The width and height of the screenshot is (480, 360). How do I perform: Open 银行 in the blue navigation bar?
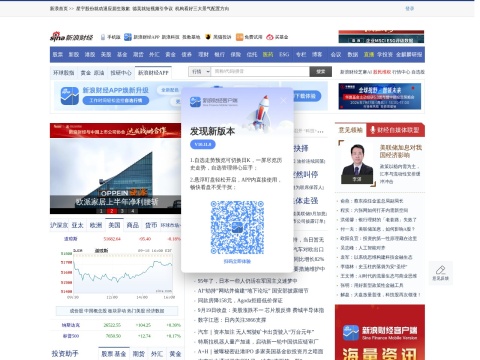pyautogui.click(x=219, y=55)
